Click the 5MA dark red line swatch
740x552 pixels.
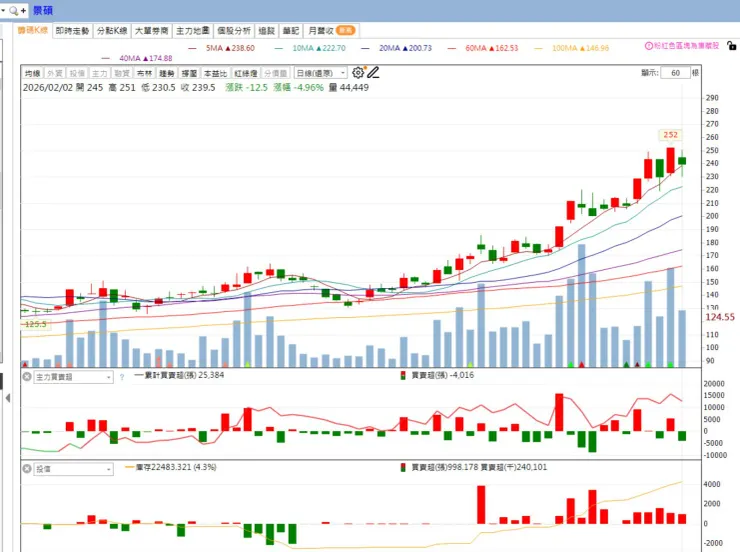coord(192,48)
